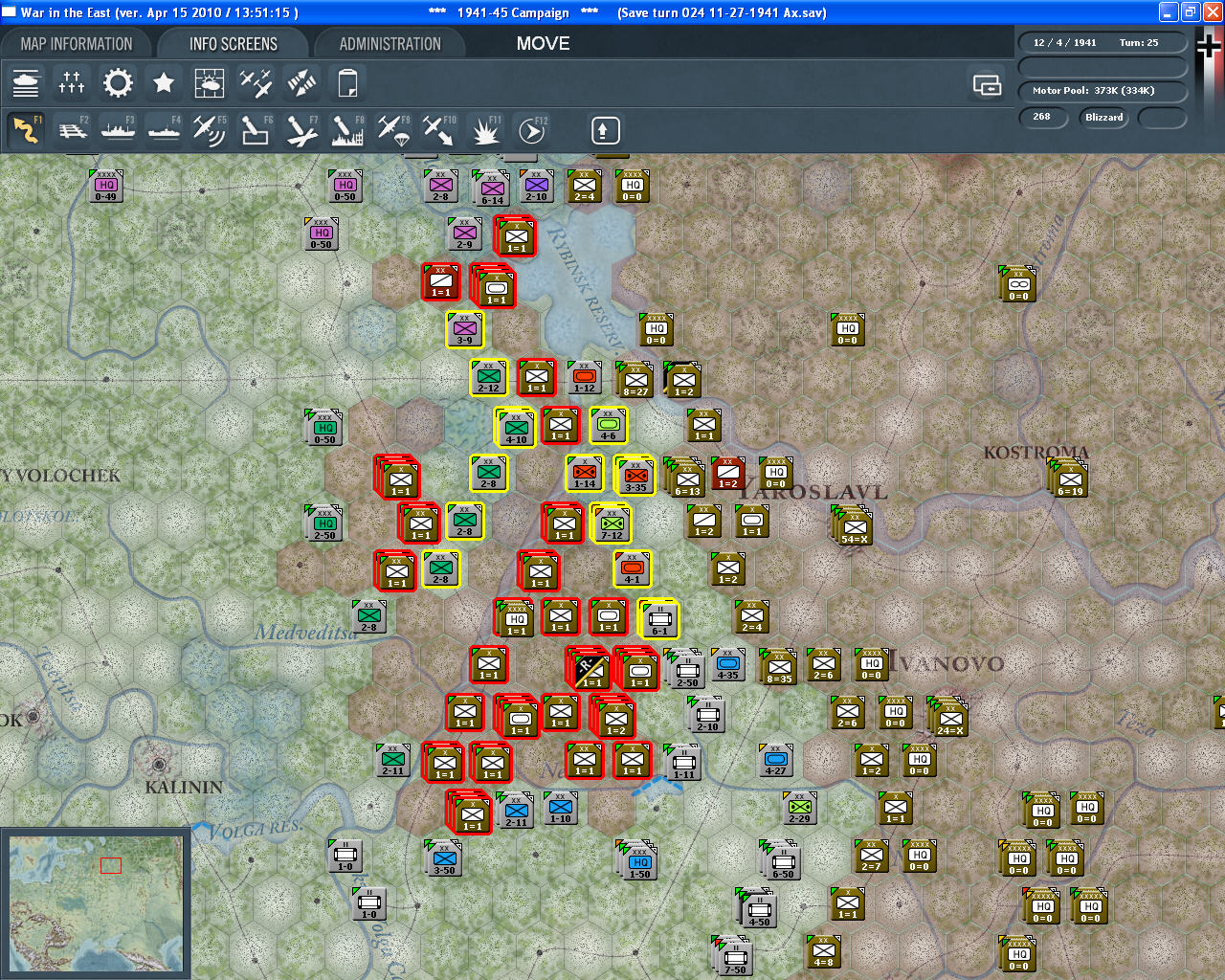The image size is (1225, 980).
Task: Open the ADMINISTRATION tab
Action: pyautogui.click(x=390, y=44)
